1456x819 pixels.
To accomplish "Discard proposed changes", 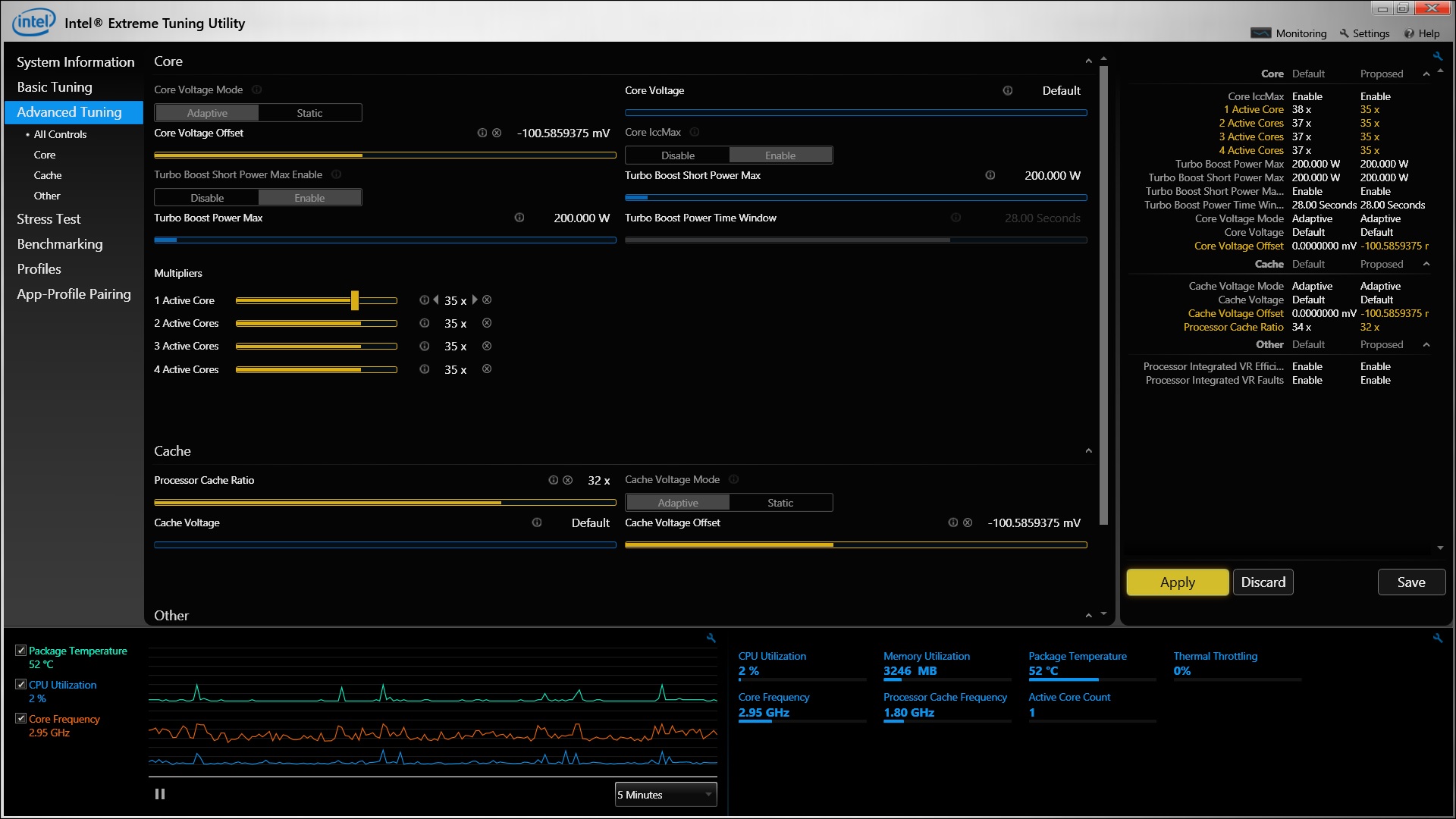I will pos(1263,582).
